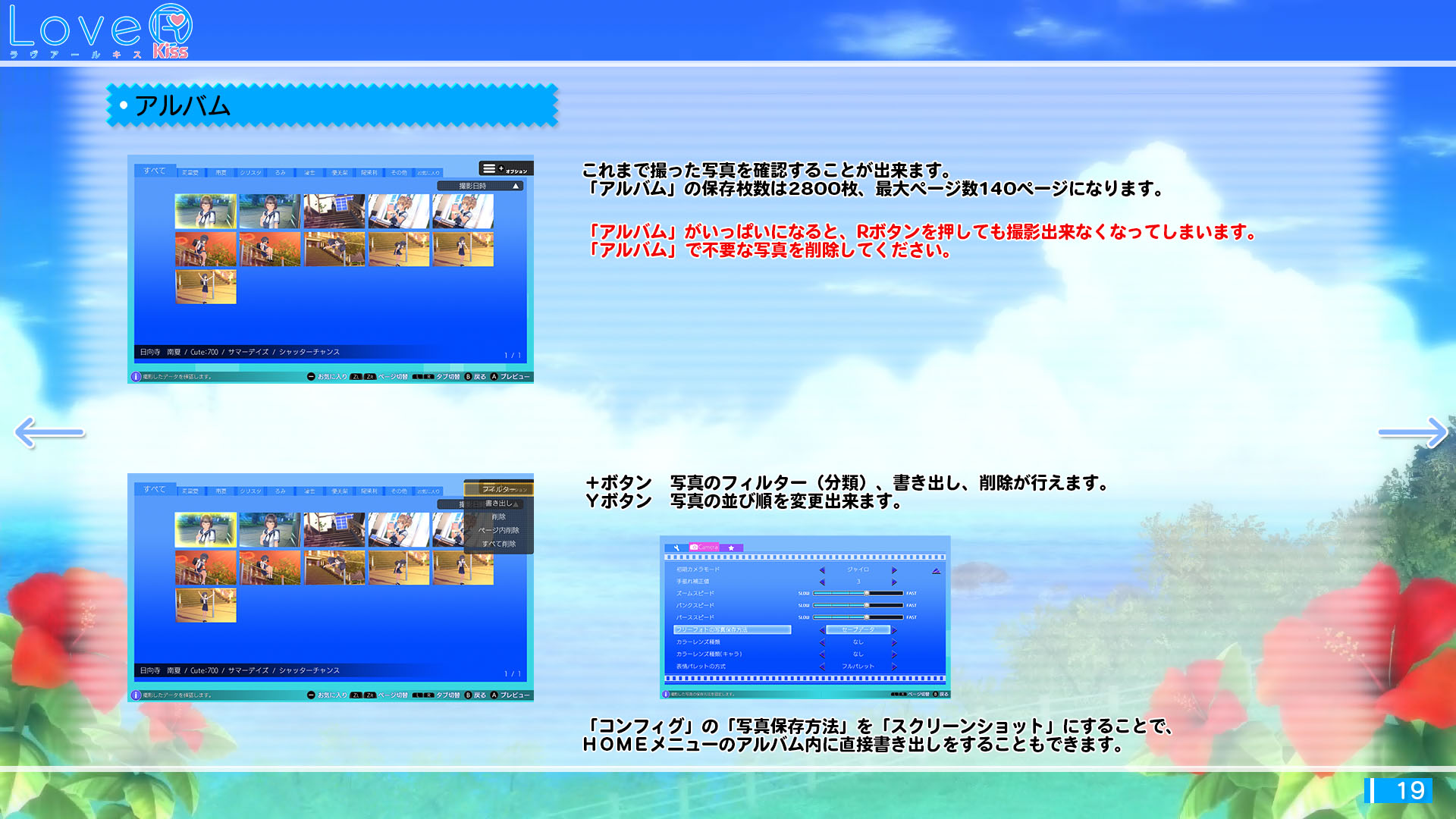Click the ZL ZR ページ切替 hint in upper album footer
The width and height of the screenshot is (1456, 819).
click(379, 377)
